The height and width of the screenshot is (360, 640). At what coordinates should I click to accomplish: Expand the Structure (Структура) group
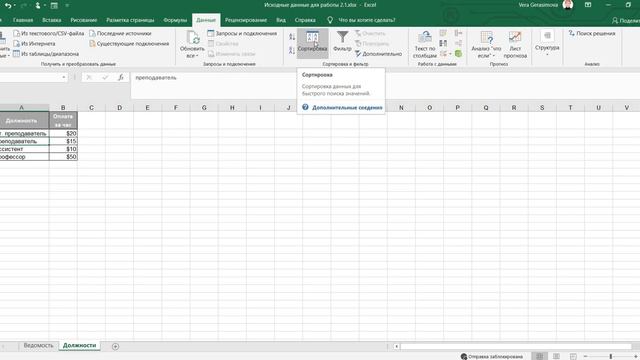[547, 43]
